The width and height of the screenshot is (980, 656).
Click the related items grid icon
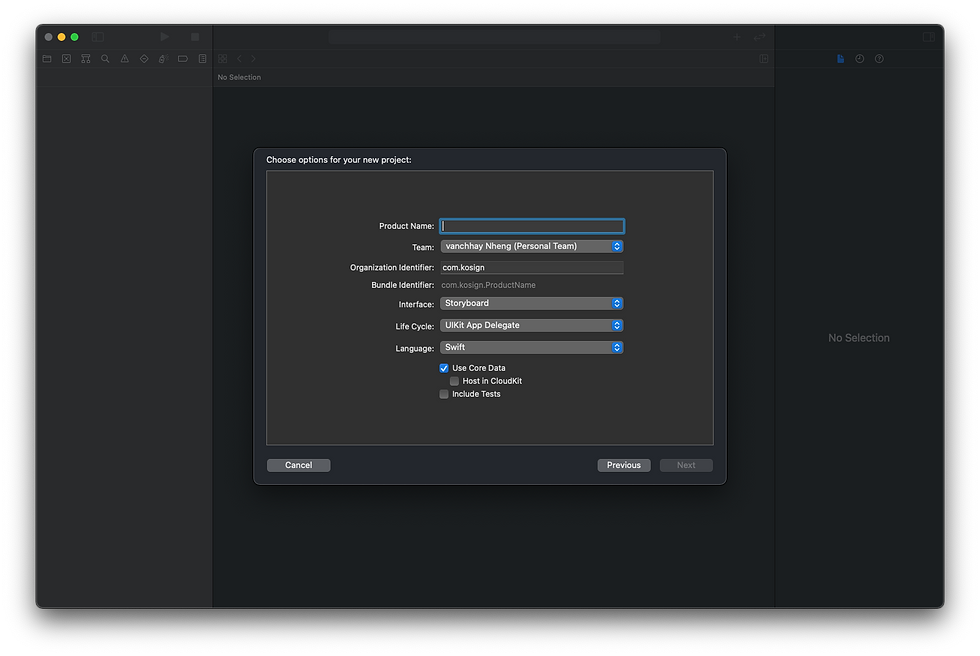tap(222, 59)
